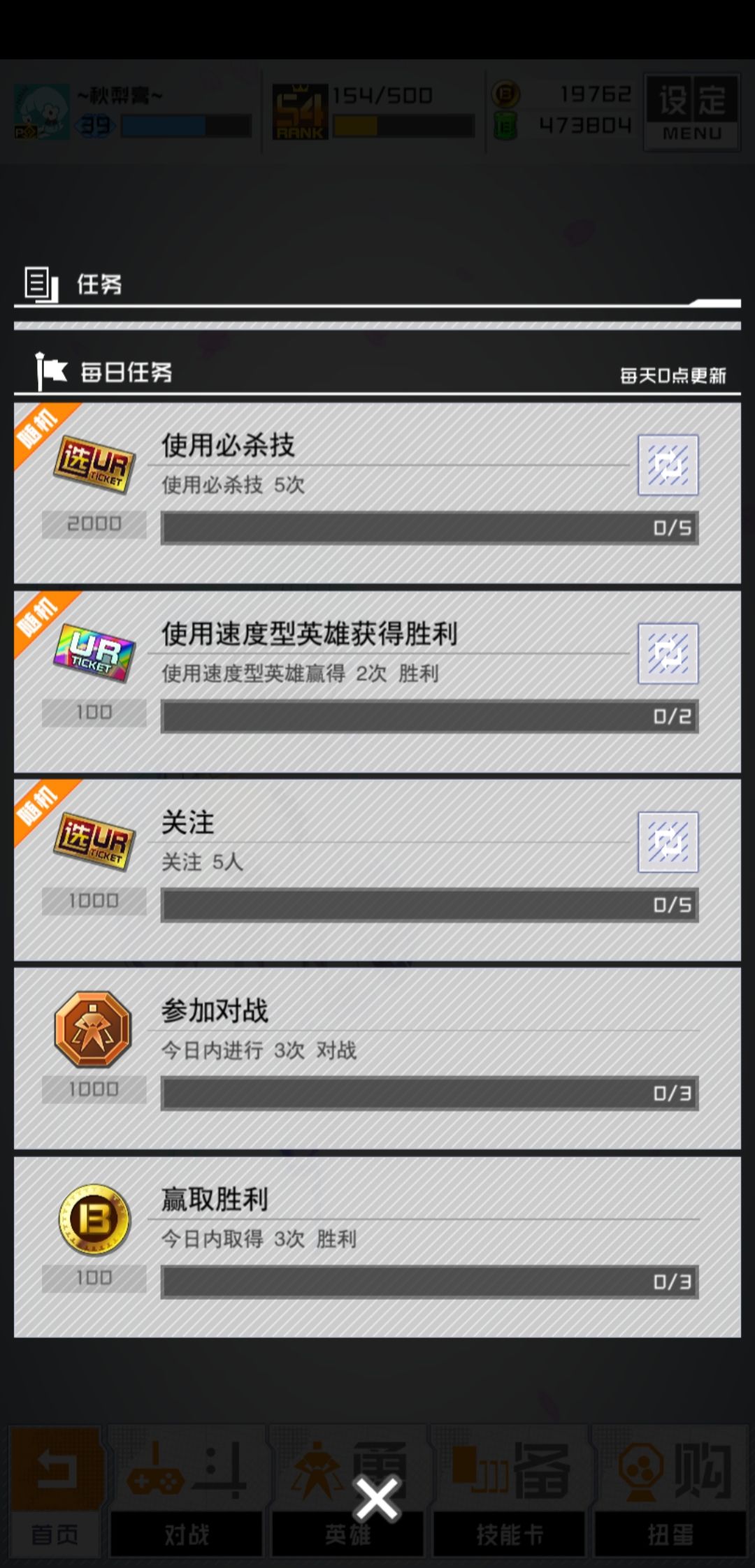Tap the rainbow UR ticket reward icon

tap(94, 653)
